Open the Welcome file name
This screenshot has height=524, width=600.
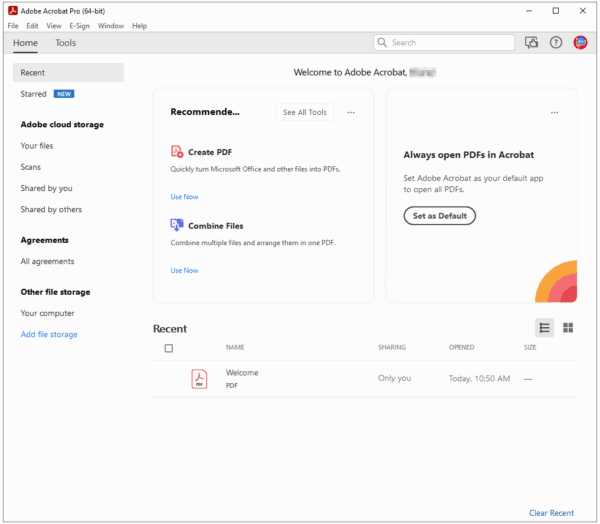coord(242,372)
